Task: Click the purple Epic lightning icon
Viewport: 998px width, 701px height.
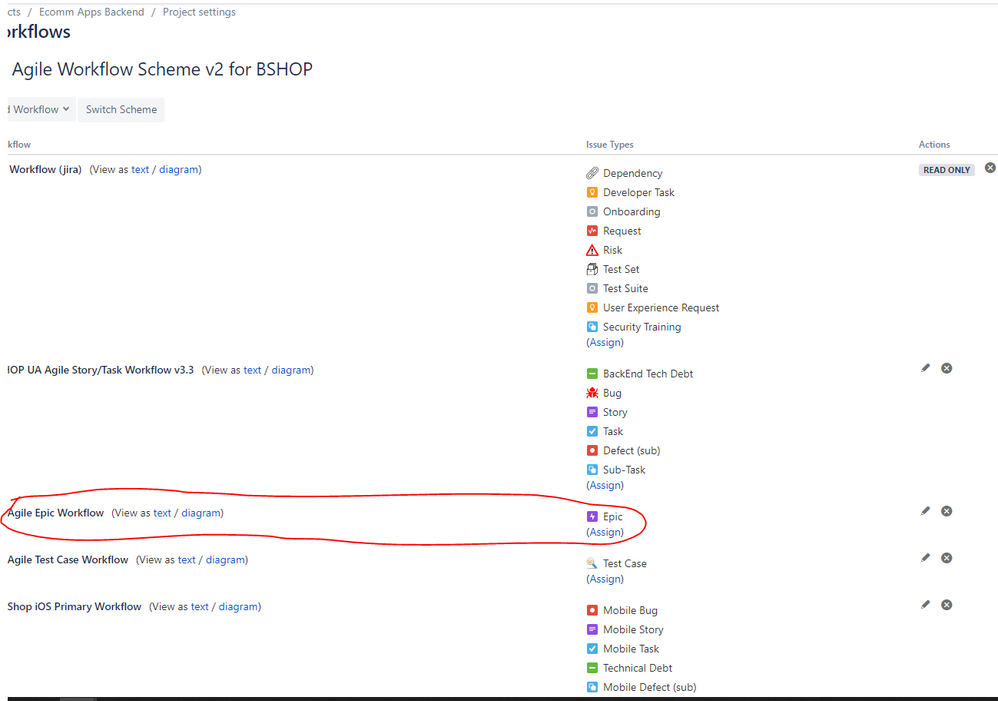Action: 592,516
